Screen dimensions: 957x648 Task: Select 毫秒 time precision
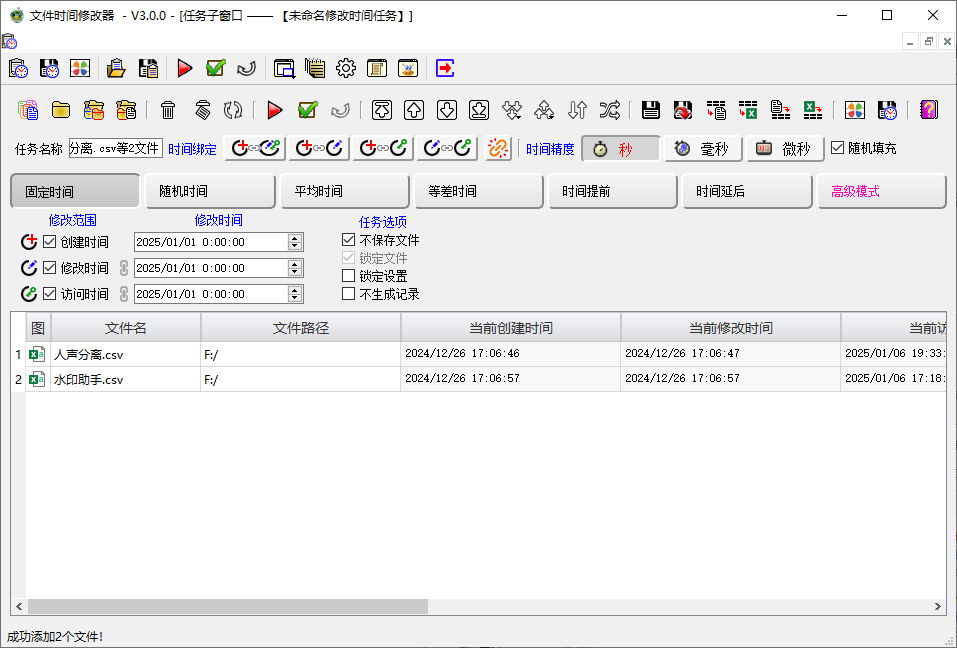tap(703, 147)
